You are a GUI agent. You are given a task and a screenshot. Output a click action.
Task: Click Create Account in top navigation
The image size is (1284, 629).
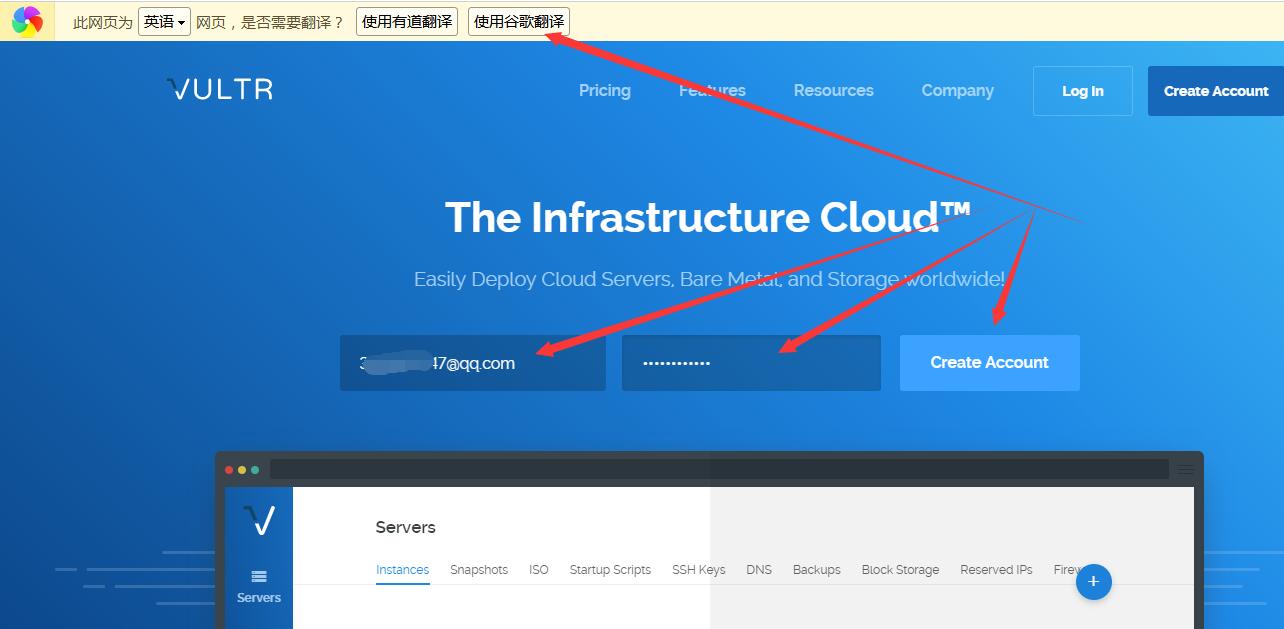coord(1215,91)
